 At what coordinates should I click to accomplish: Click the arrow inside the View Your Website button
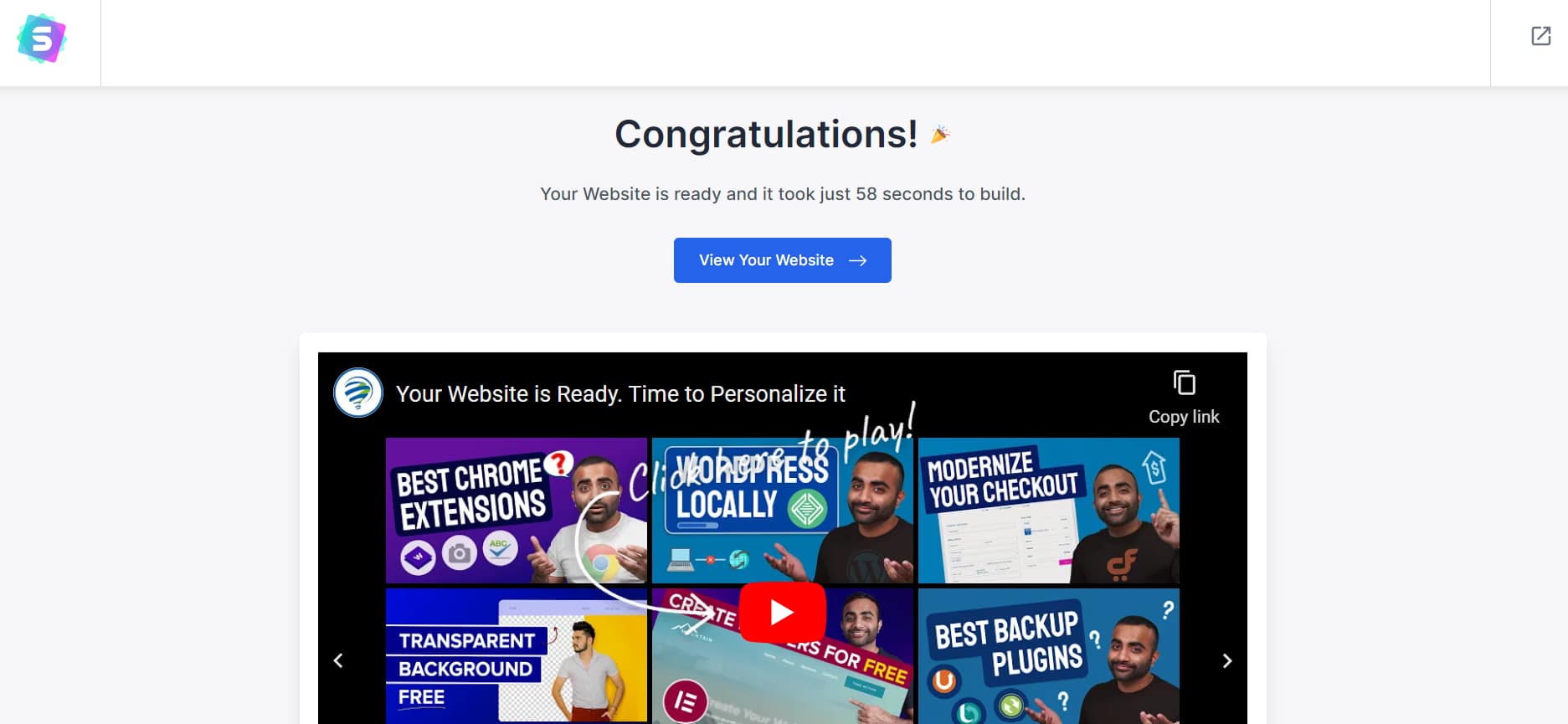click(857, 260)
